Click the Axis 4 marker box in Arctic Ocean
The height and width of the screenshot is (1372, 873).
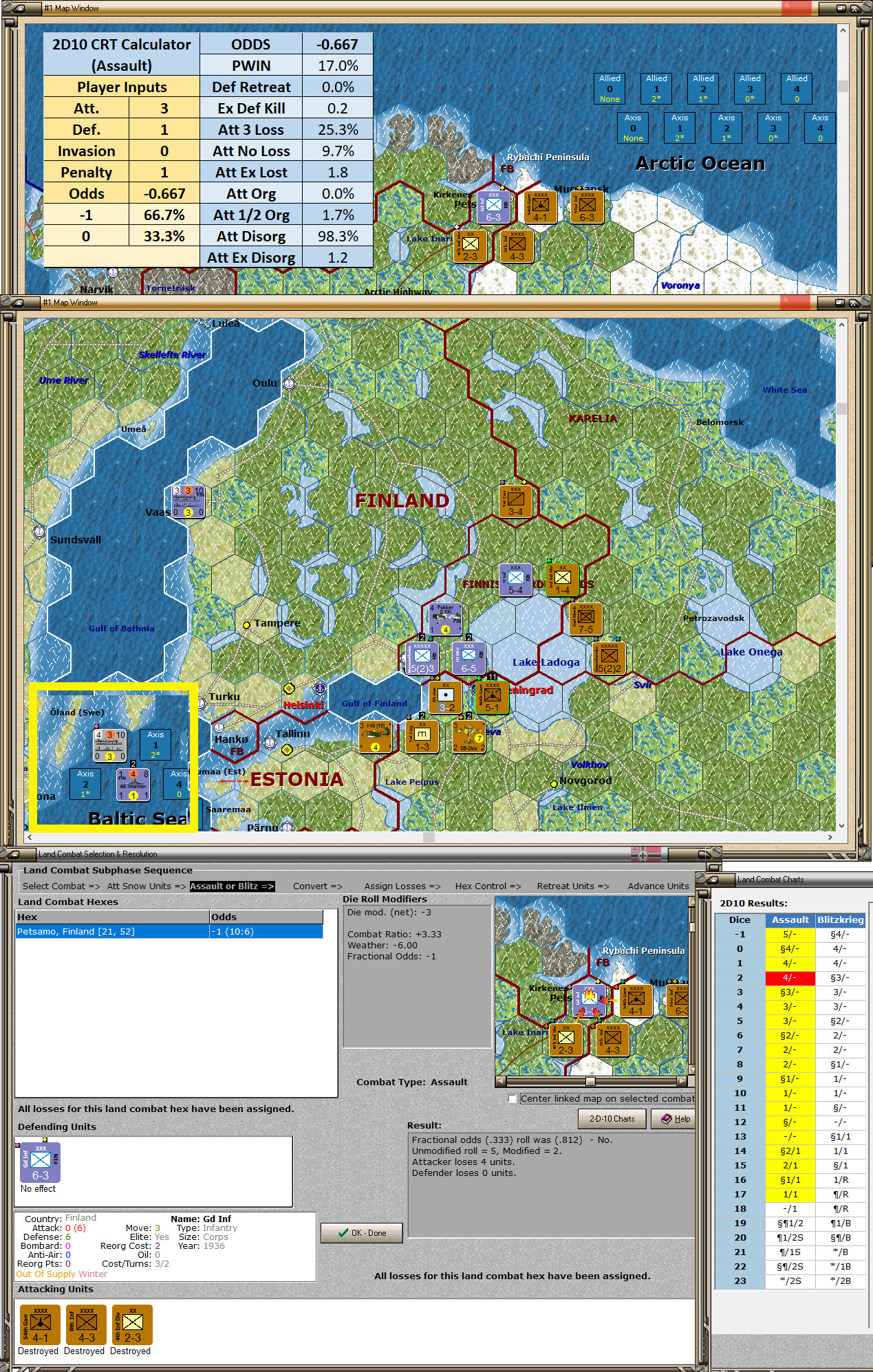820,128
